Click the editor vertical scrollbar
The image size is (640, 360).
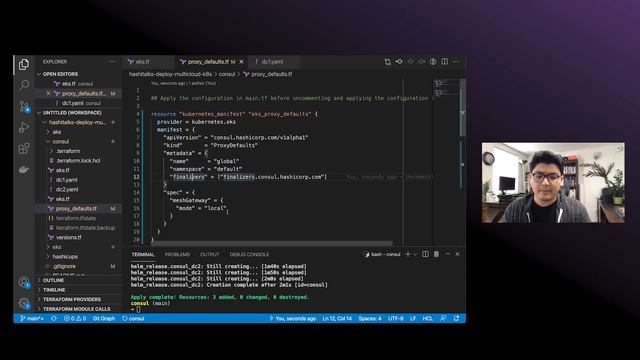463,107
